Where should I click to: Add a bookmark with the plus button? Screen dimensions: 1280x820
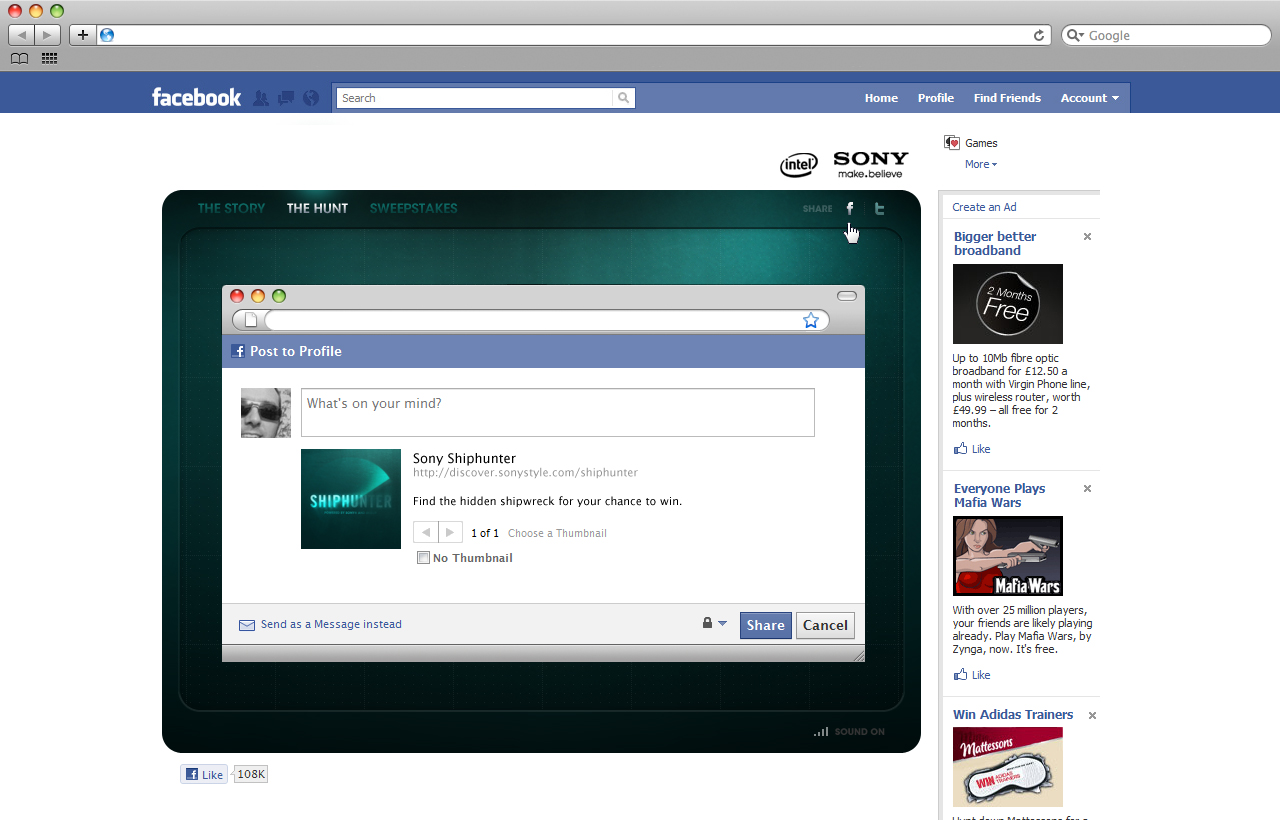coord(83,35)
